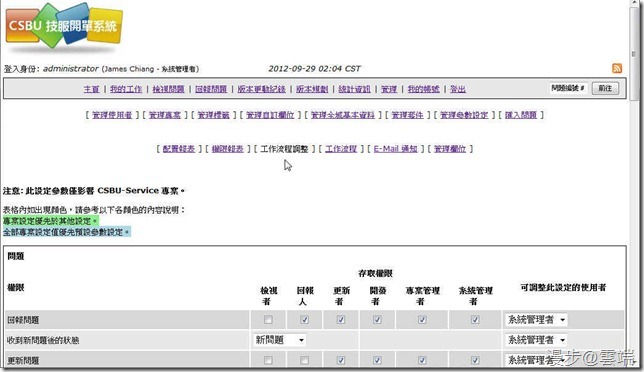Image resolution: width=644 pixels, height=372 pixels.
Task: Toggle 專案管理者 checkbox in 更新問題 row
Action: (x=422, y=360)
